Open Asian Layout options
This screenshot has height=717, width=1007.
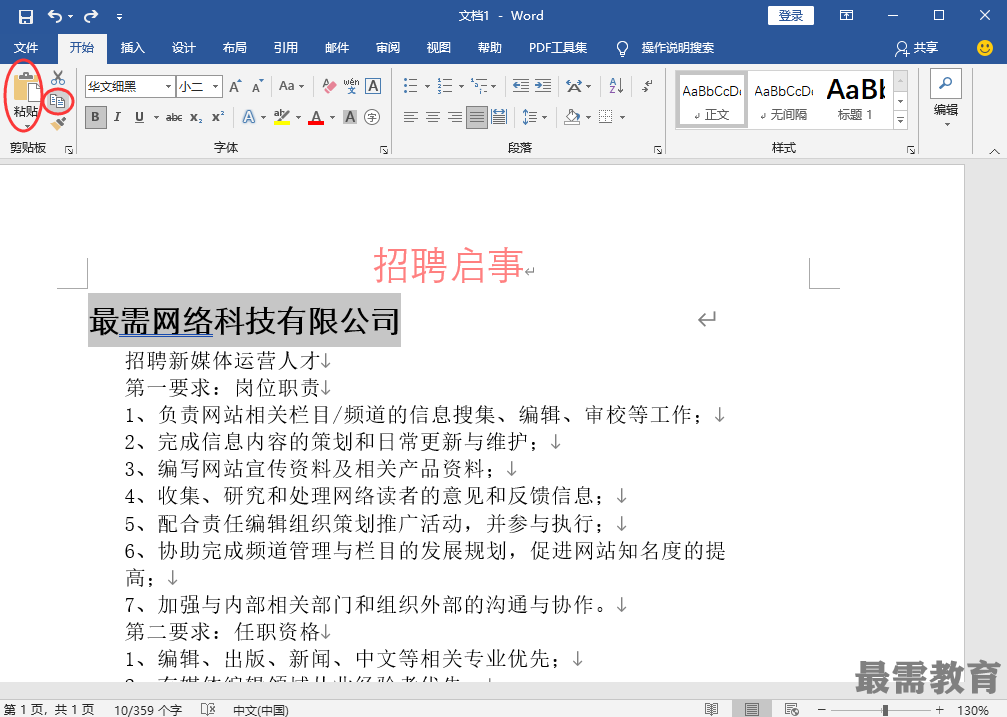click(x=574, y=86)
